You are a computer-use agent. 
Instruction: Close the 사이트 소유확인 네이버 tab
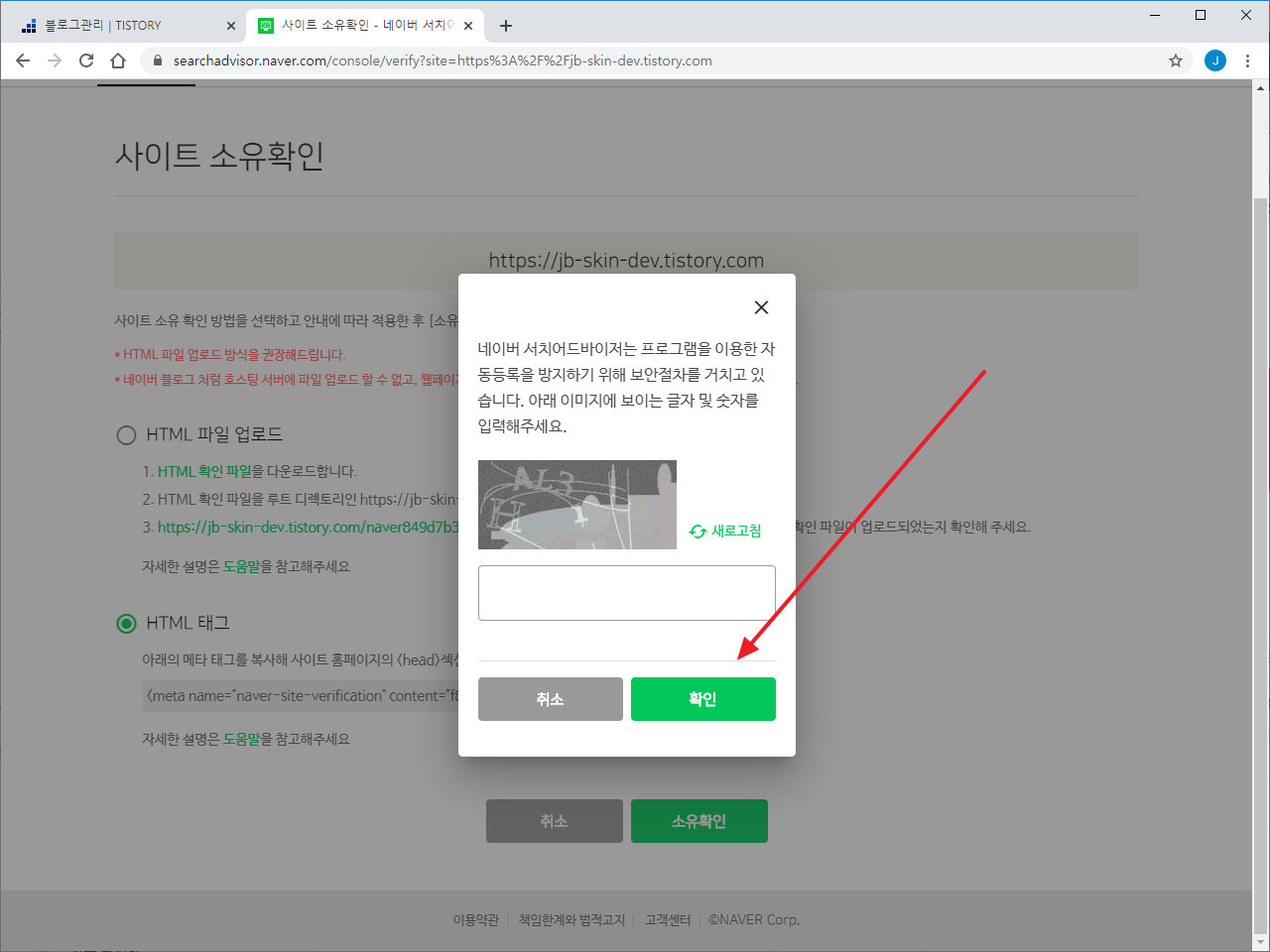(468, 26)
